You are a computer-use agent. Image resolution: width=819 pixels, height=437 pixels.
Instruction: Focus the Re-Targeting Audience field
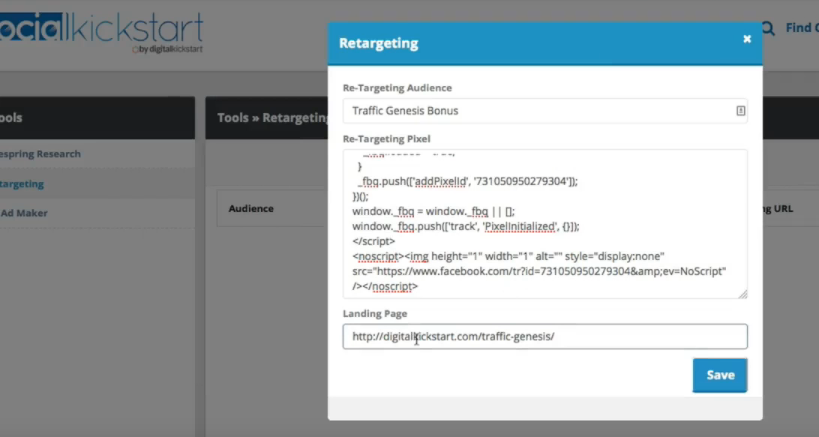pos(545,111)
